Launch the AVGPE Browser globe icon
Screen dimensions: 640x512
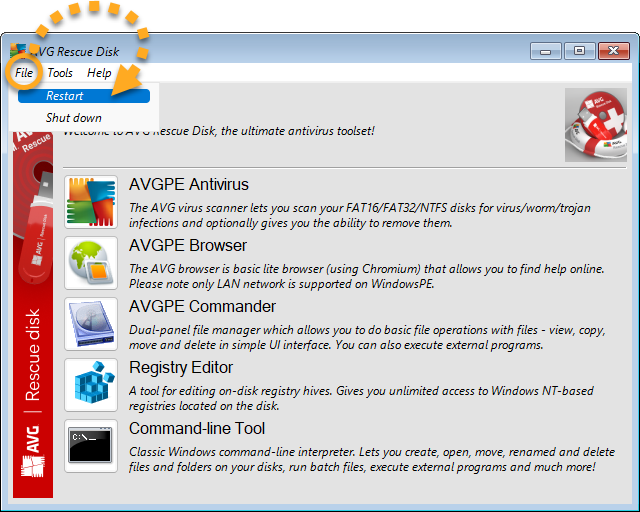(90, 263)
